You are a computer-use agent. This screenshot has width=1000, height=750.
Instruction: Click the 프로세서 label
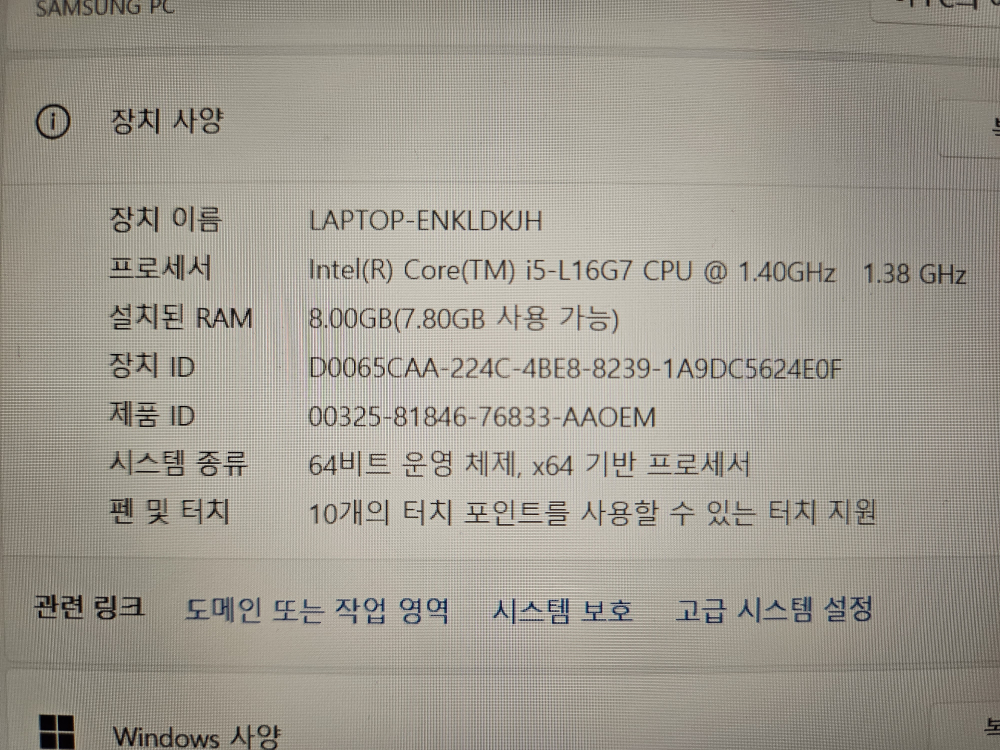[x=161, y=268]
